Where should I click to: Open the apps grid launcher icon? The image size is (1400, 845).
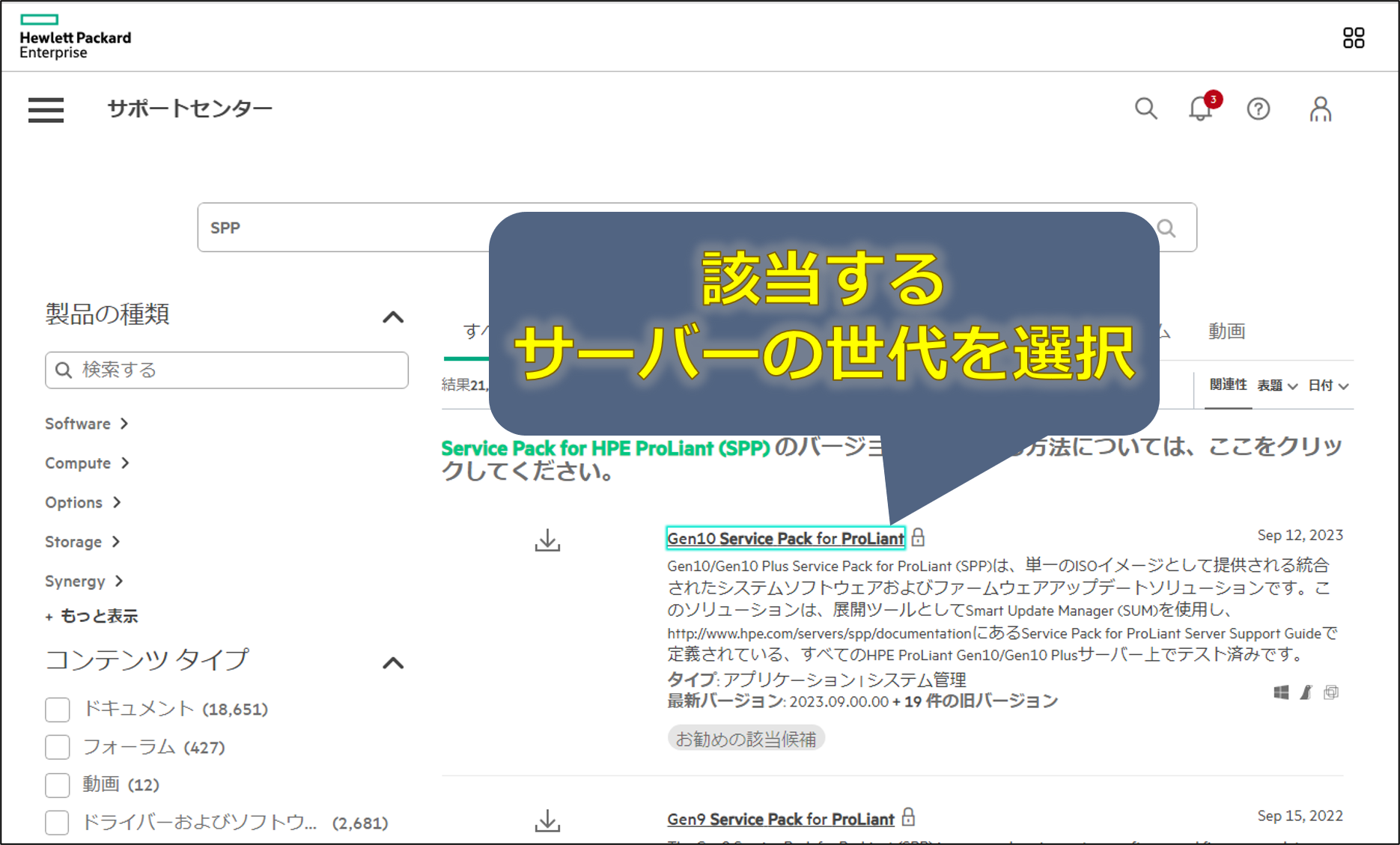coord(1354,37)
